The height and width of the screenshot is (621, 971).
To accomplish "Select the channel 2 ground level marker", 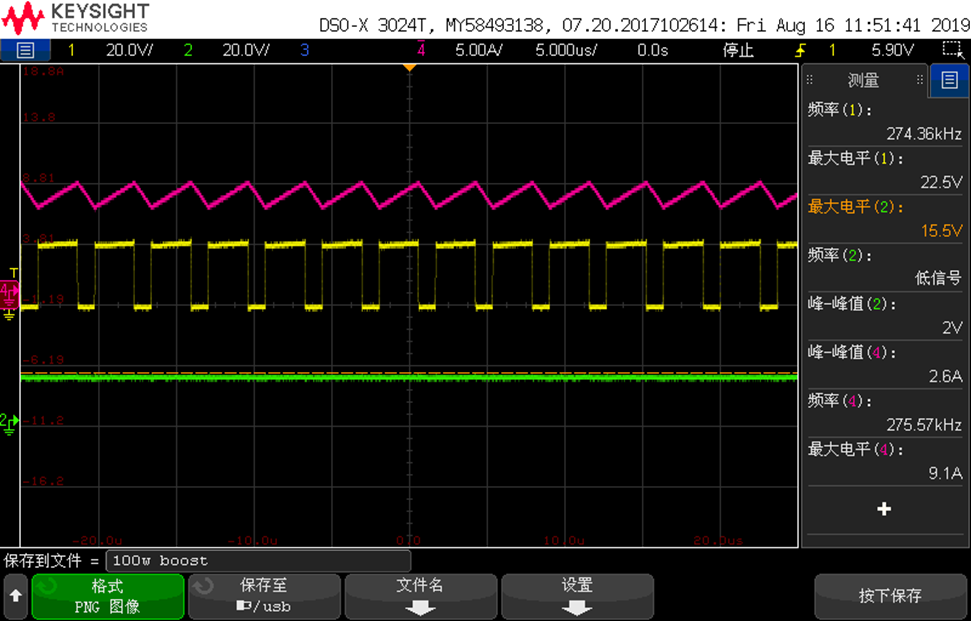I will tap(9, 423).
